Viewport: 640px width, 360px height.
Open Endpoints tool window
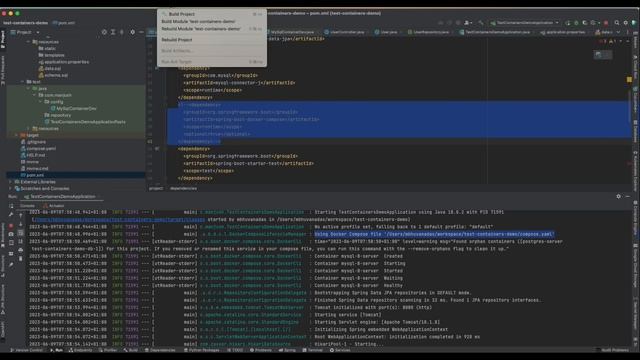coord(80,350)
